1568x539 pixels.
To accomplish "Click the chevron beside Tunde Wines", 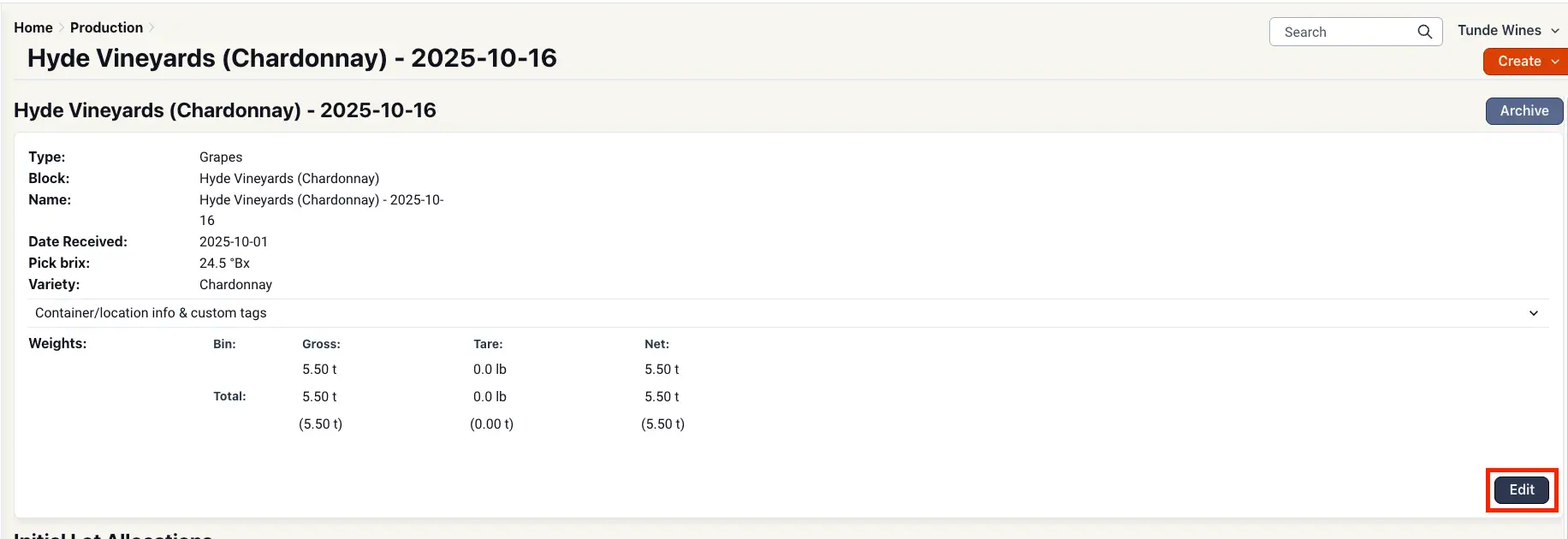I will [x=1555, y=31].
